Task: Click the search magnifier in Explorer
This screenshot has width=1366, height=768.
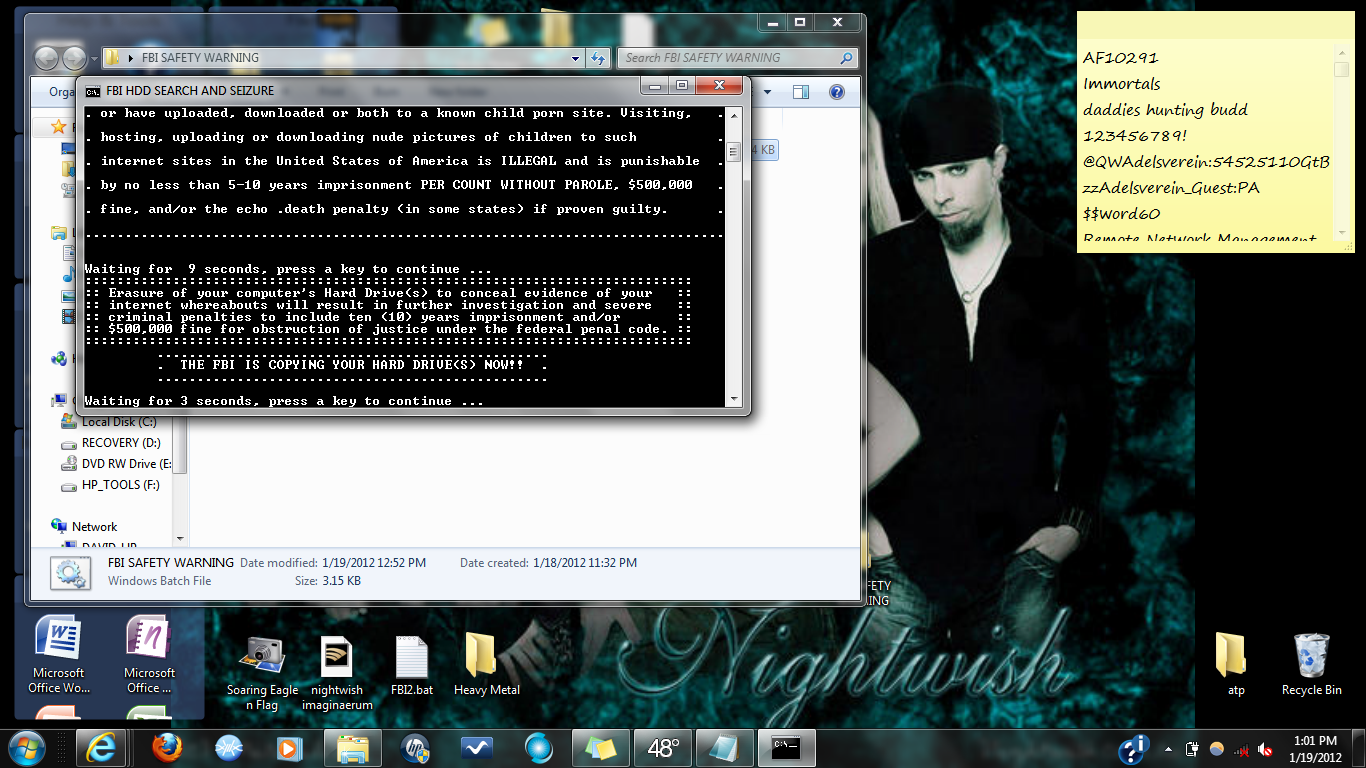Action: point(846,58)
